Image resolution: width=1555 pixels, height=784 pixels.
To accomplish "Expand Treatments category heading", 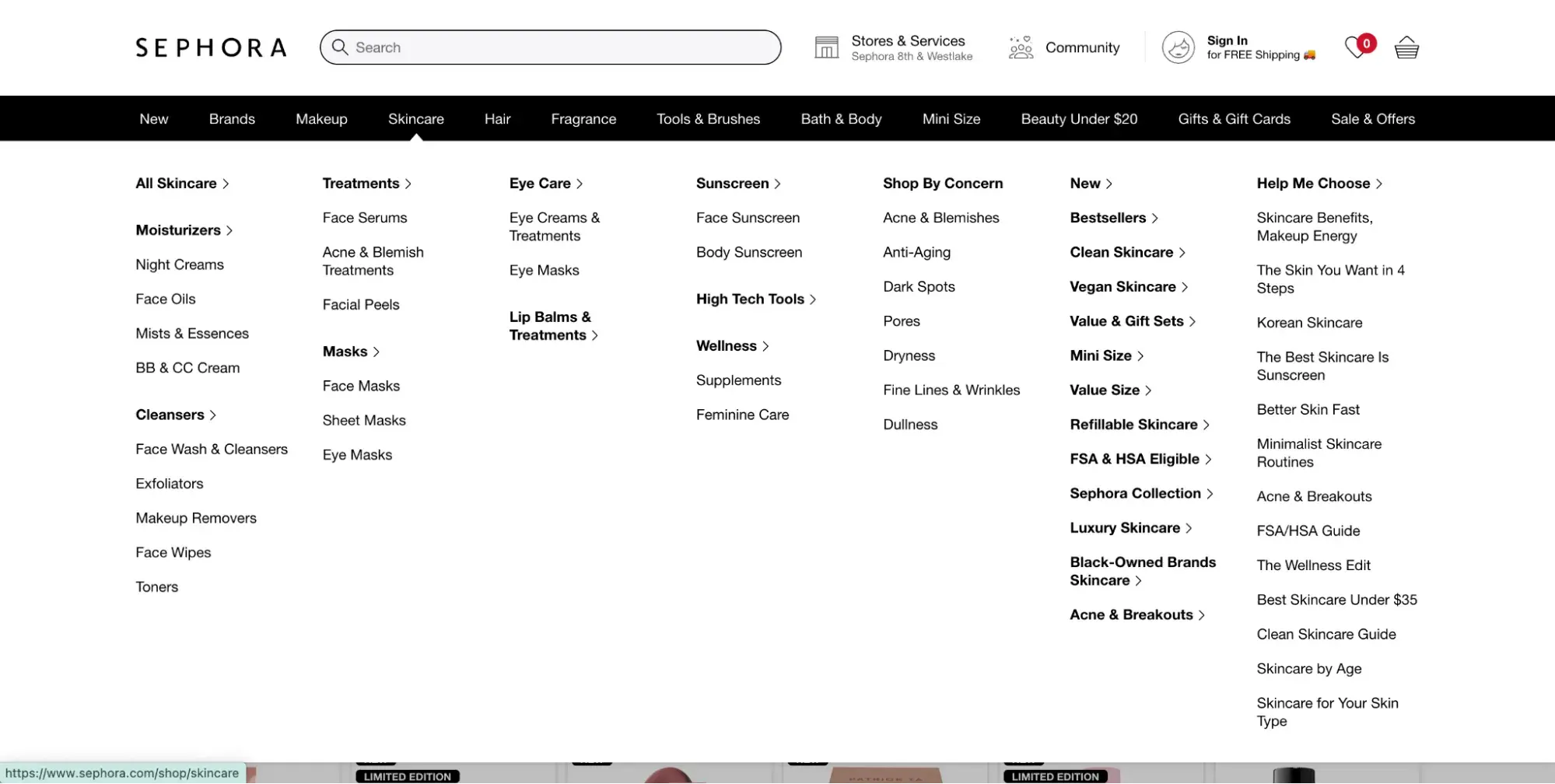I will pyautogui.click(x=367, y=184).
